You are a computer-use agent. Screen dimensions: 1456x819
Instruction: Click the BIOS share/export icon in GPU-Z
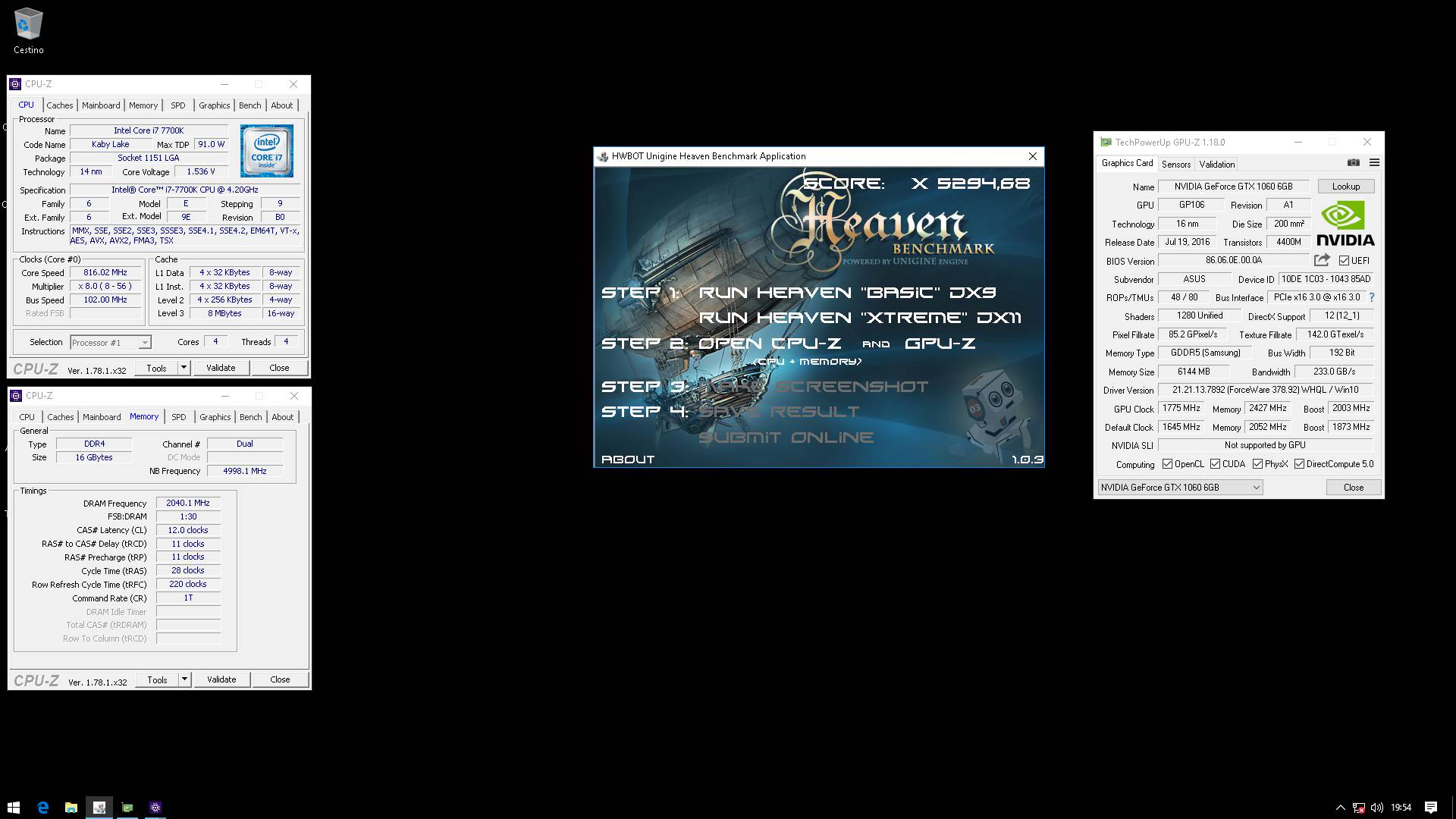coord(1322,260)
